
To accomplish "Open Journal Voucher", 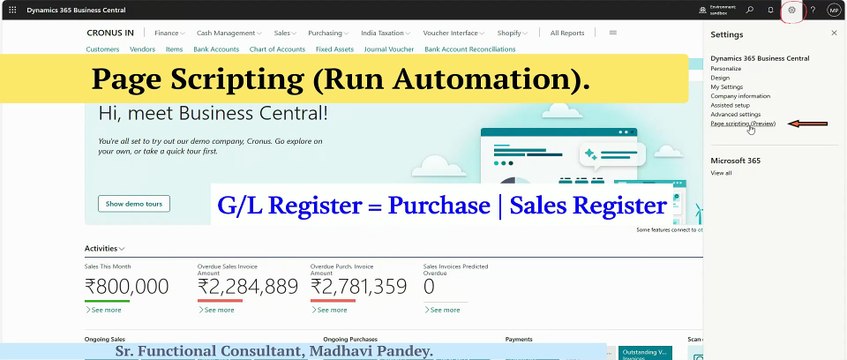I will tap(389, 49).
